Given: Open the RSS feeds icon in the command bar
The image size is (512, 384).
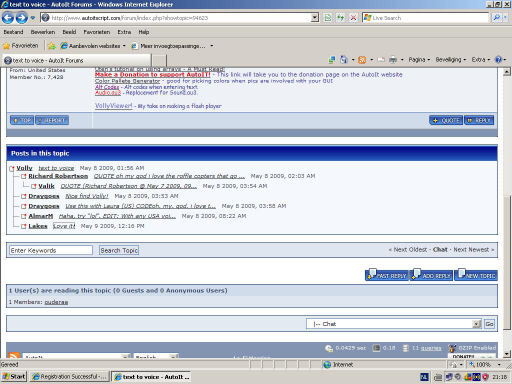Looking at the screenshot, I should [362, 60].
